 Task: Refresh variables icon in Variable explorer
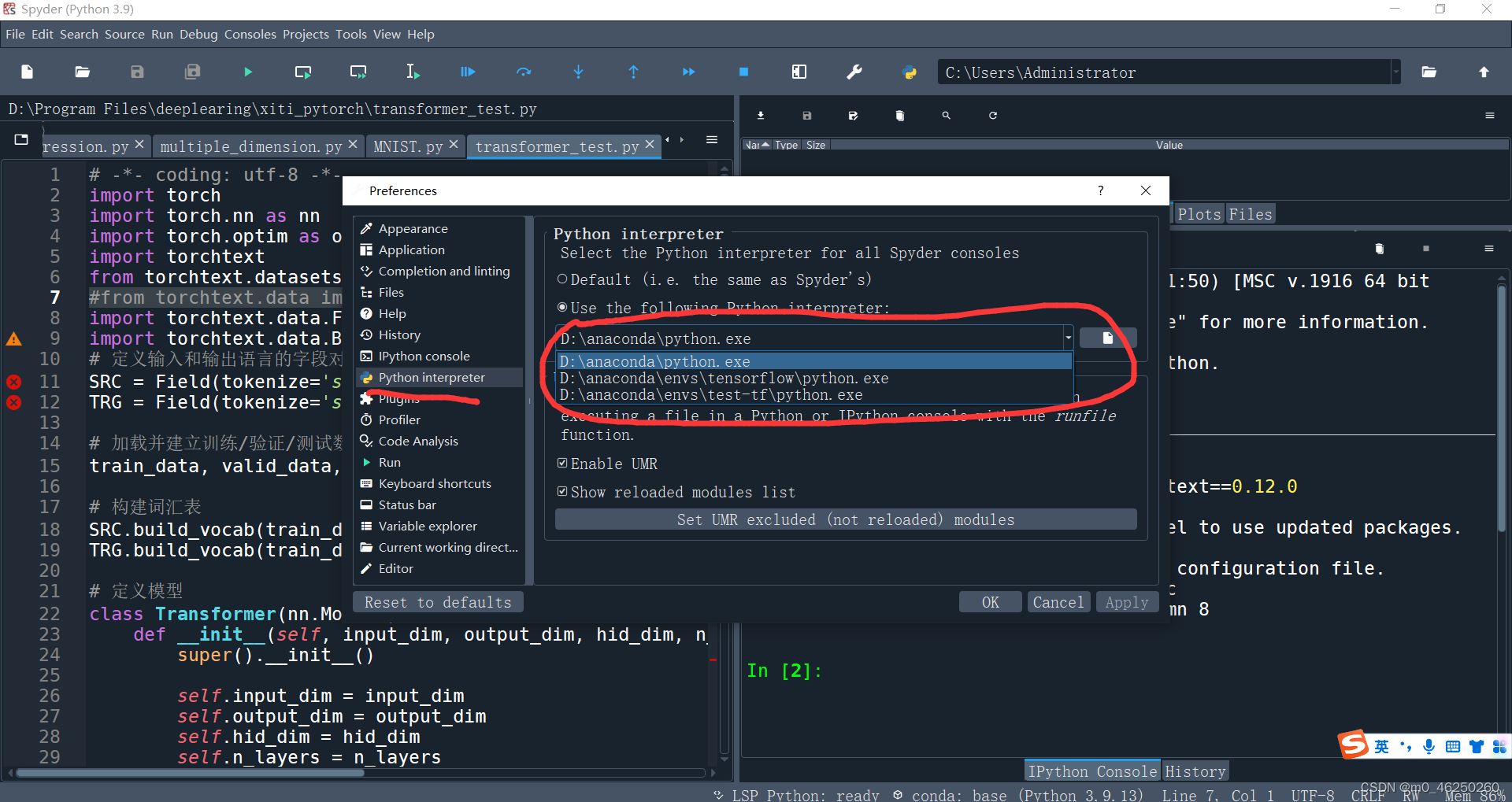tap(993, 115)
